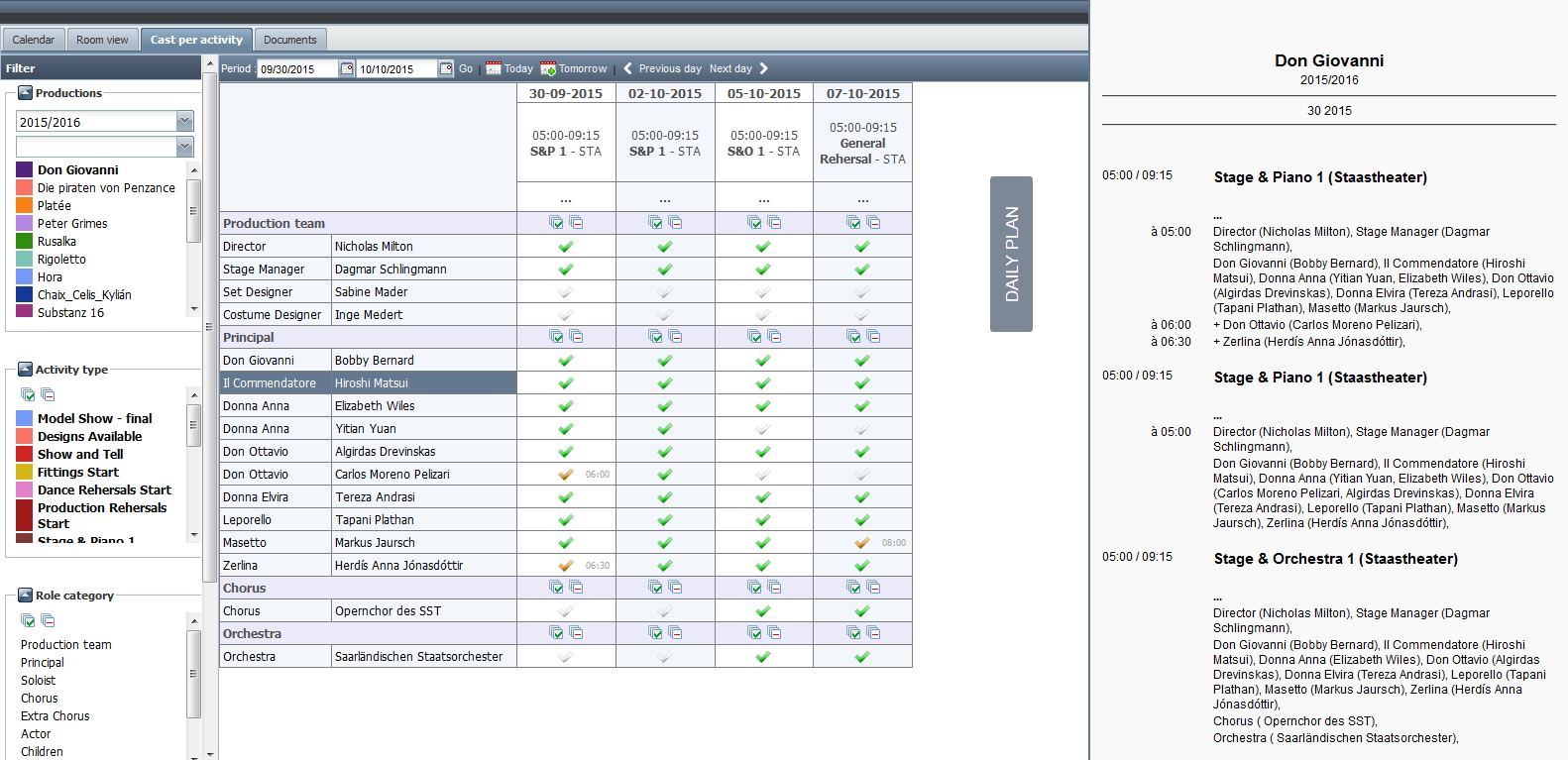Click Productions list scrollbar down arrow
Viewport: 1568px width, 760px height.
point(194,309)
